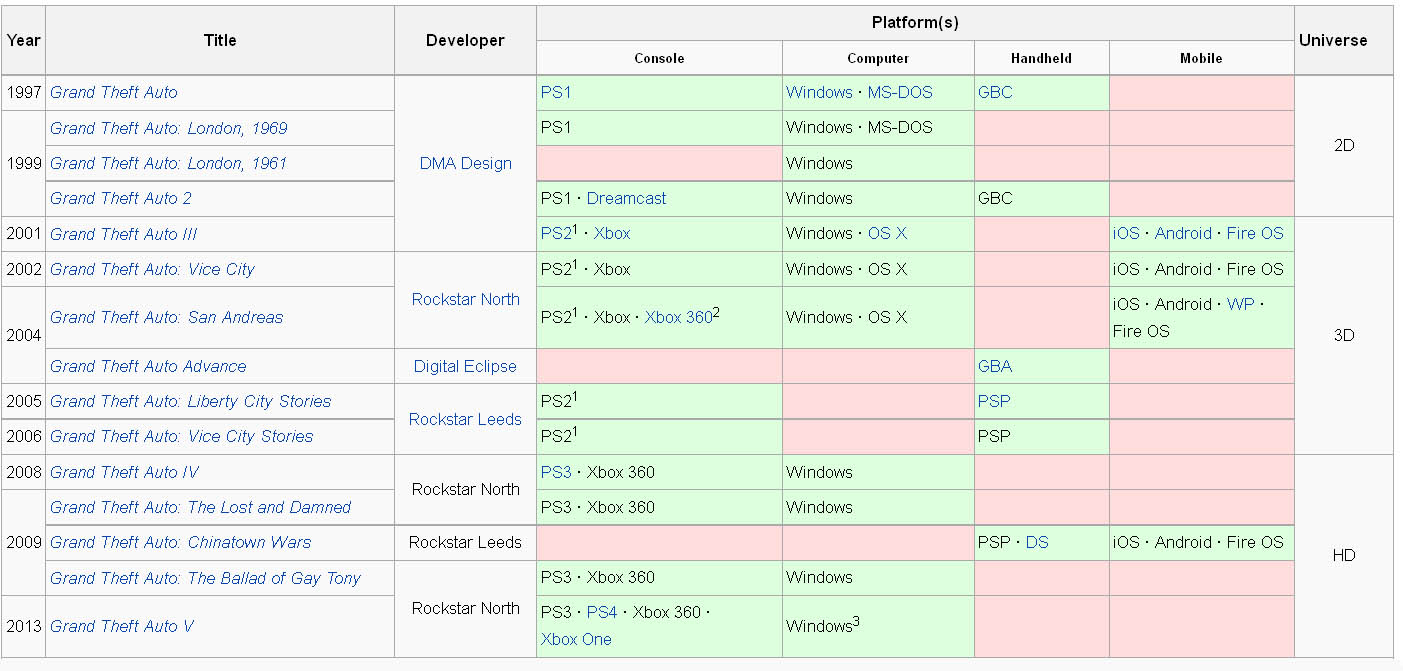Click the blue Fire OS link for GTA III
Screen dimensions: 1403x671
(1255, 234)
